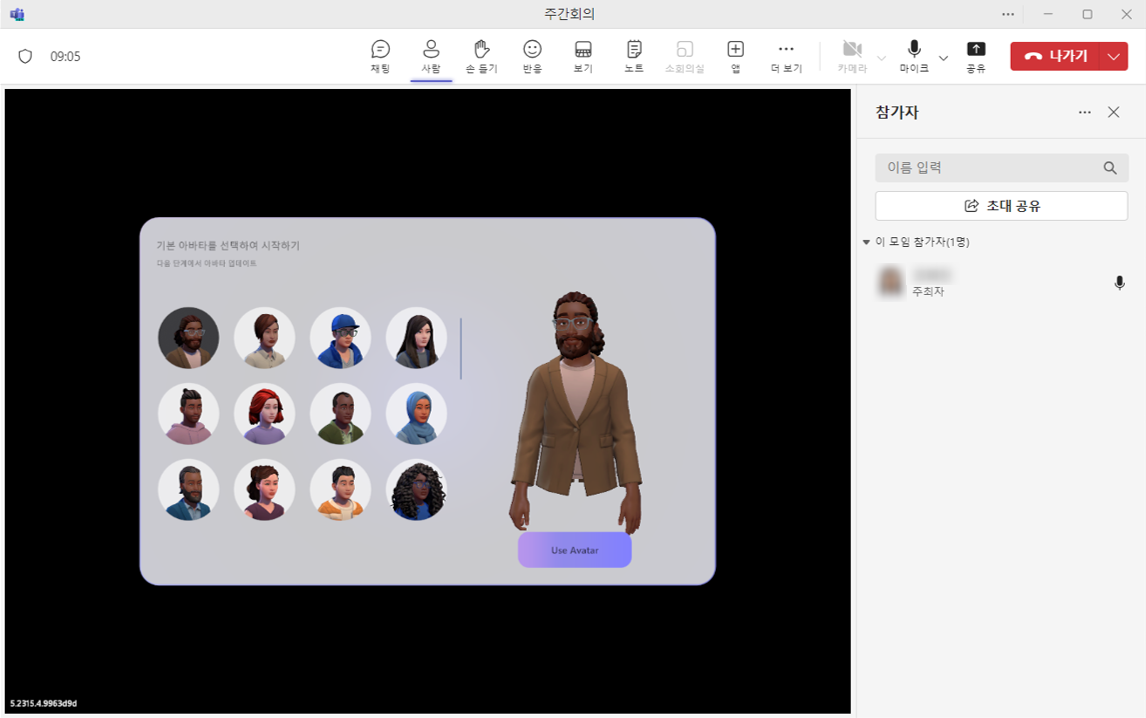This screenshot has width=1146, height=718.
Task: Select the 사람 (people) icon
Action: click(431, 56)
